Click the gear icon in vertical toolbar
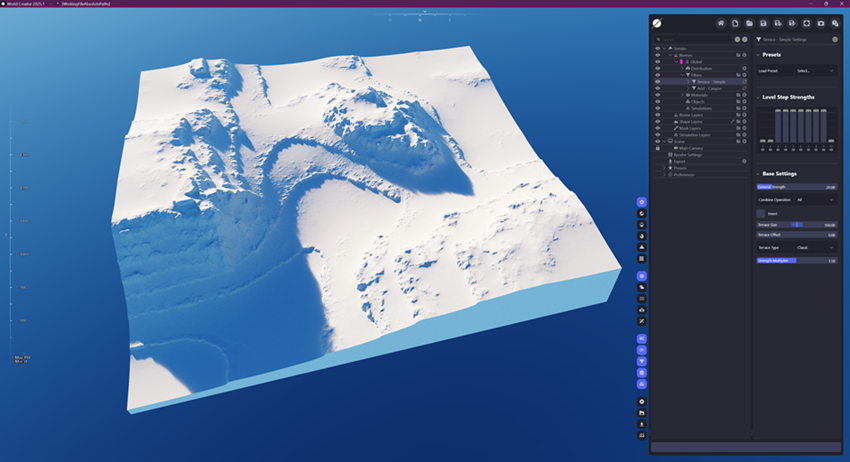The width and height of the screenshot is (850, 462). [x=641, y=401]
